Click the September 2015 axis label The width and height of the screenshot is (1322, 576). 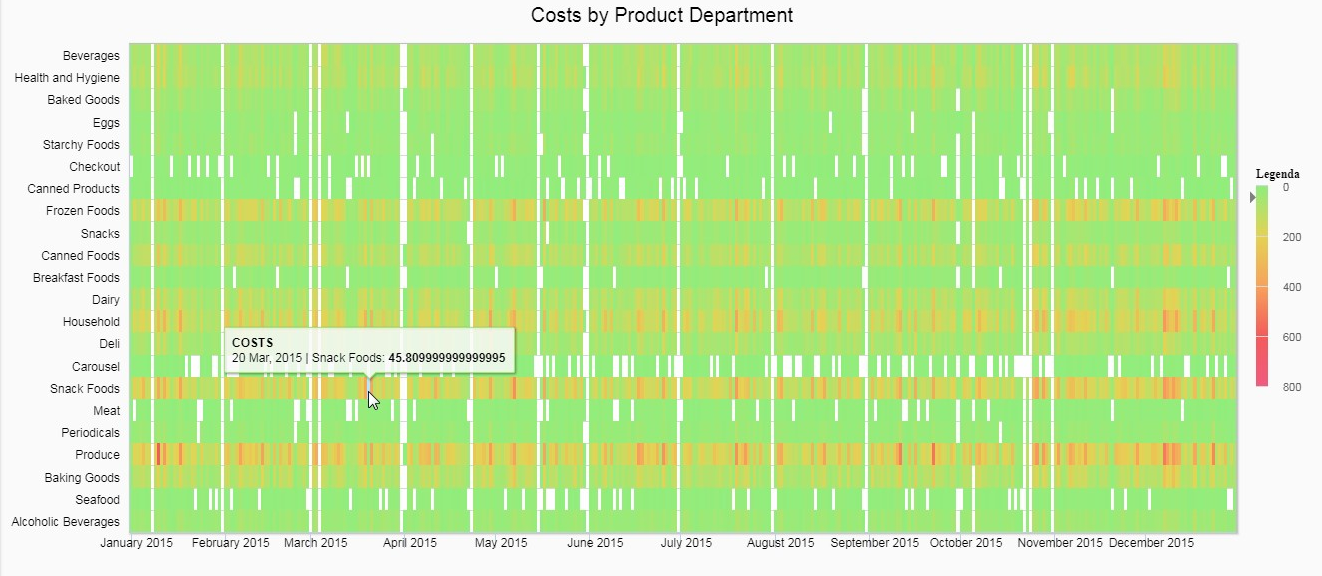875,543
